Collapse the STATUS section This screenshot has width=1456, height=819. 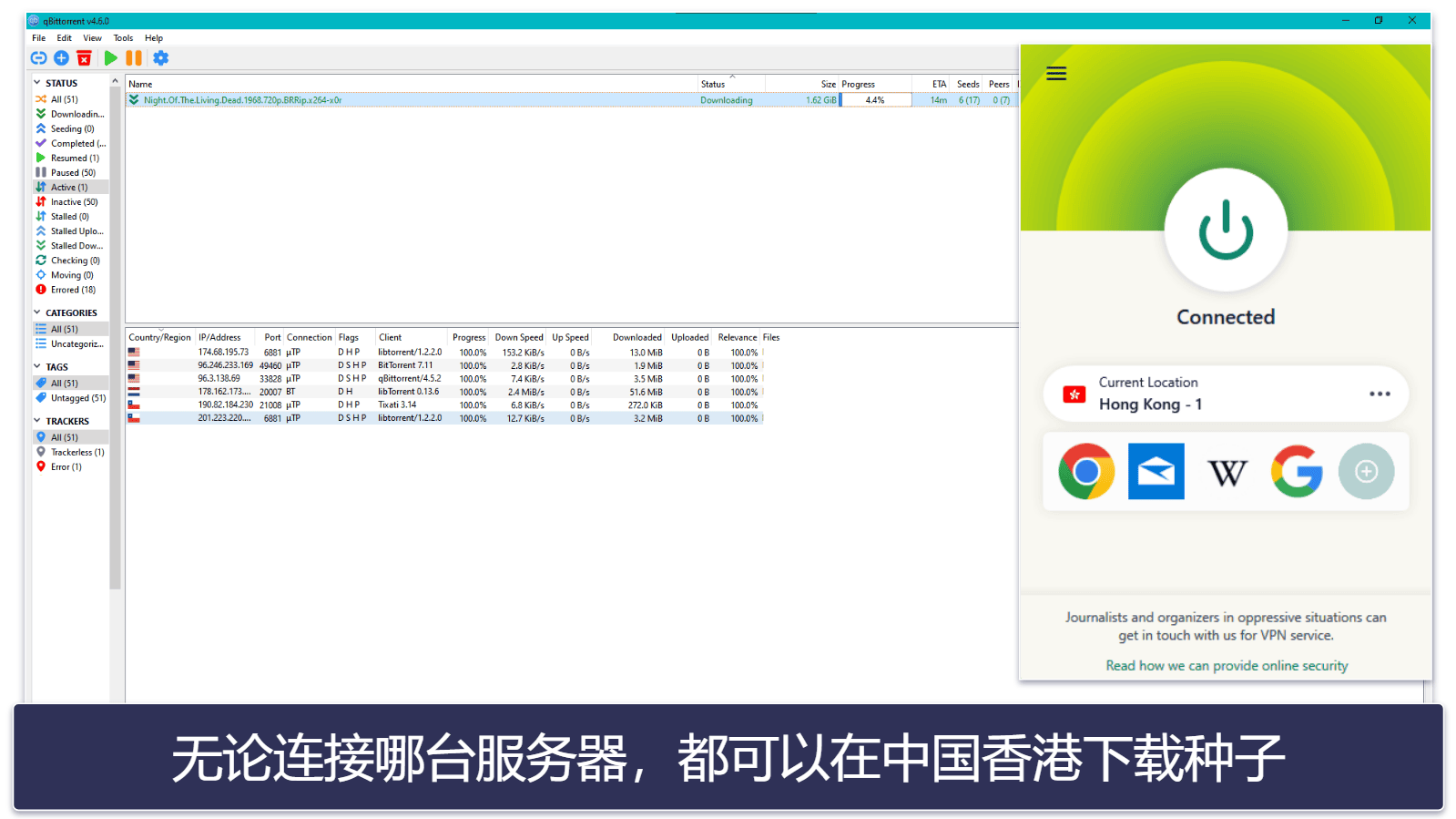(x=37, y=83)
